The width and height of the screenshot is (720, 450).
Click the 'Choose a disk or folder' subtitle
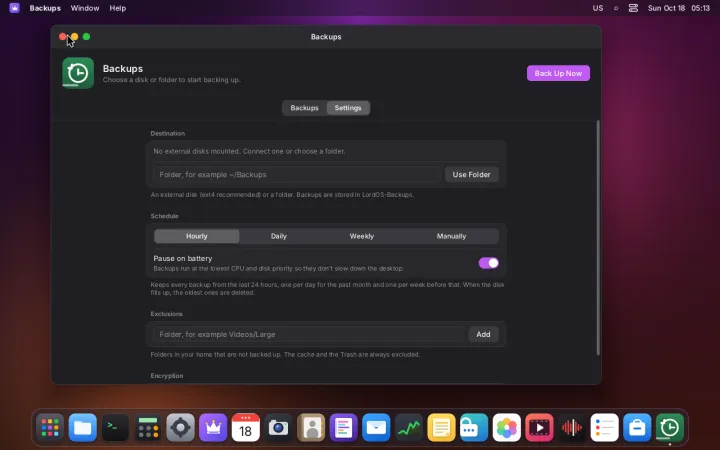[171, 80]
